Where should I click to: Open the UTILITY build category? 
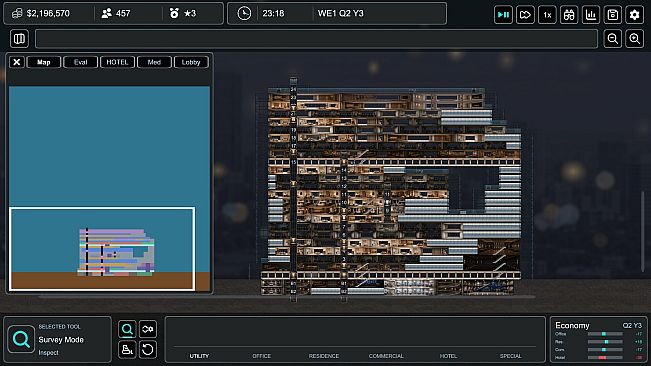point(199,356)
